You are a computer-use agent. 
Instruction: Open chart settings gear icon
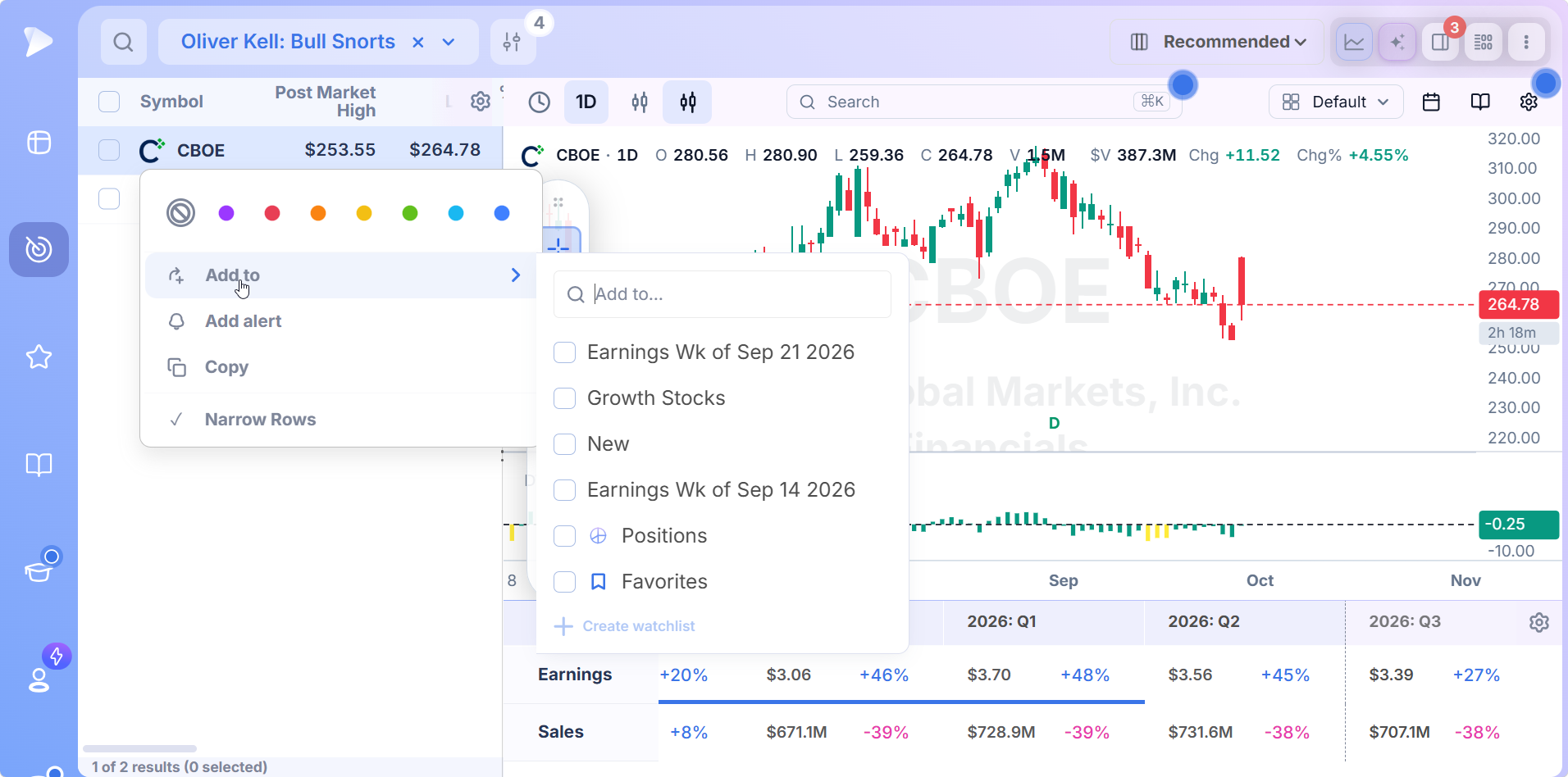pyautogui.click(x=1529, y=102)
